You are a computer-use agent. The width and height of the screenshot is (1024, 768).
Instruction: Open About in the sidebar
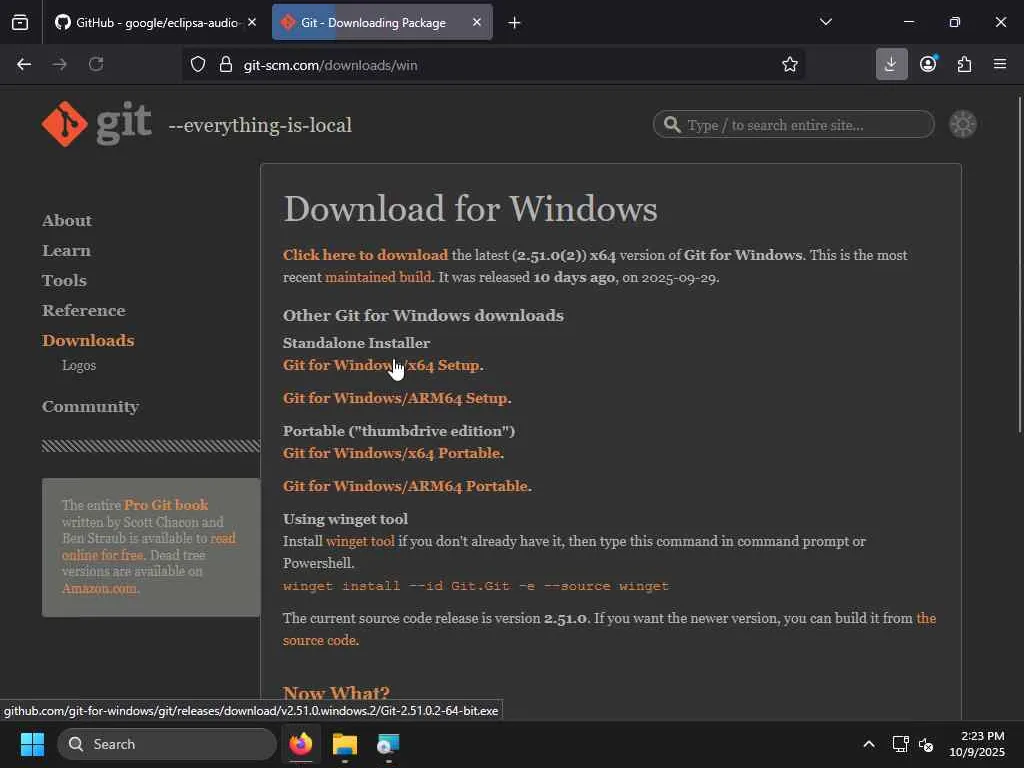tap(67, 221)
